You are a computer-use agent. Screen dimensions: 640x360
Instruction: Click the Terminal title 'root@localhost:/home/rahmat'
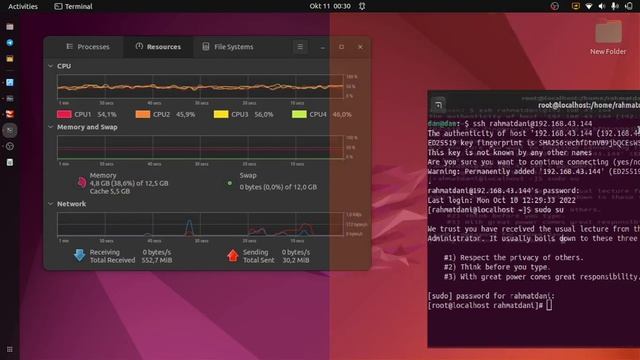click(x=589, y=105)
